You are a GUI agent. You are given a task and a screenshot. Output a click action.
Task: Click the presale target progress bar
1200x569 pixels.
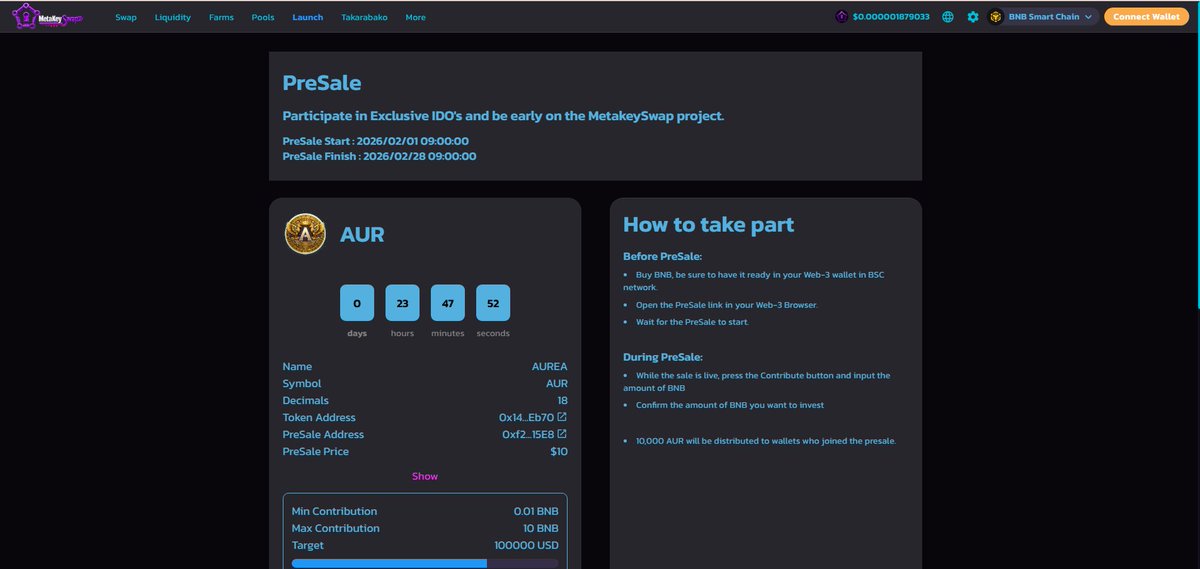(425, 563)
